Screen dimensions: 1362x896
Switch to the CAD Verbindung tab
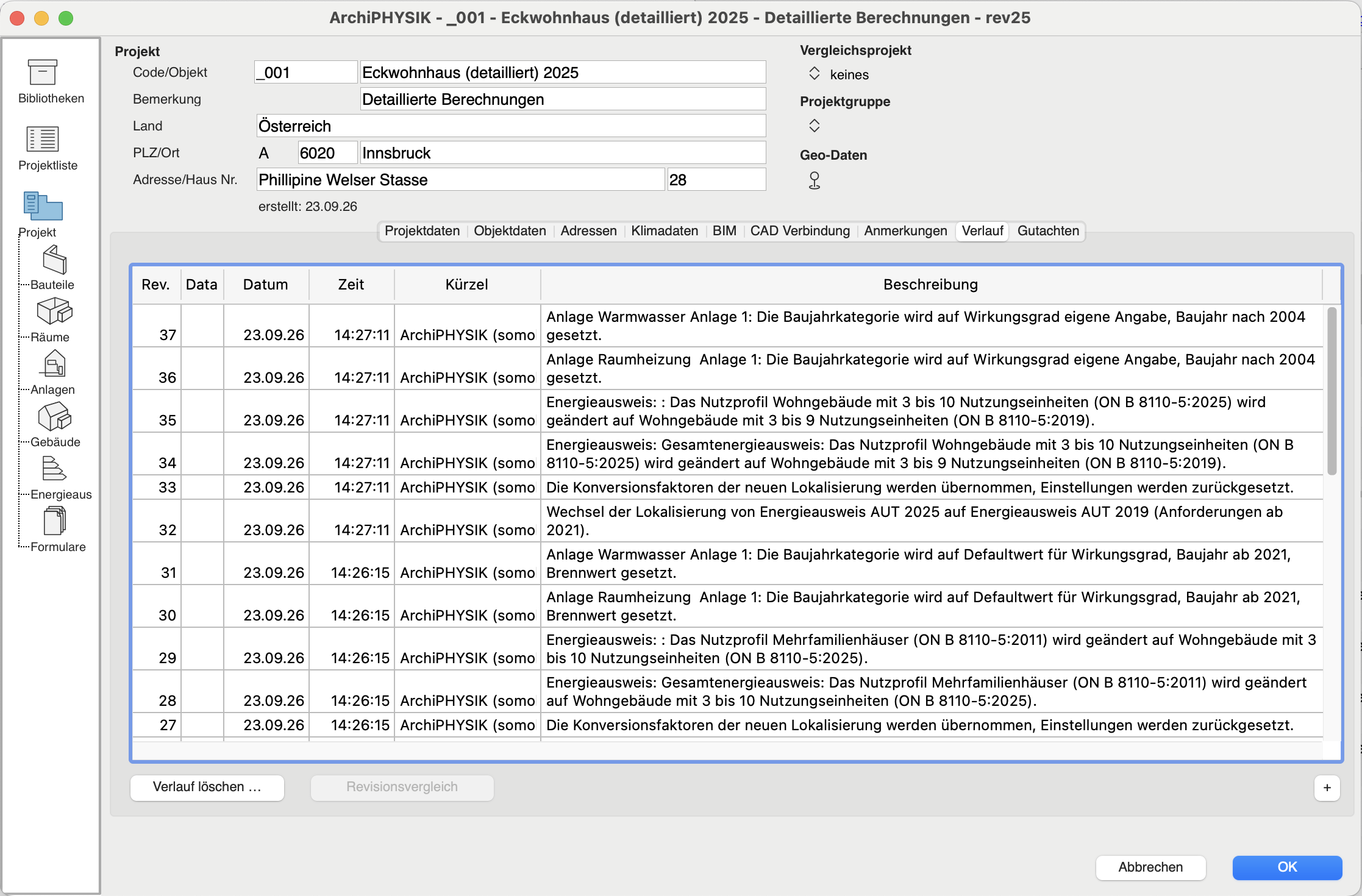[x=800, y=231]
